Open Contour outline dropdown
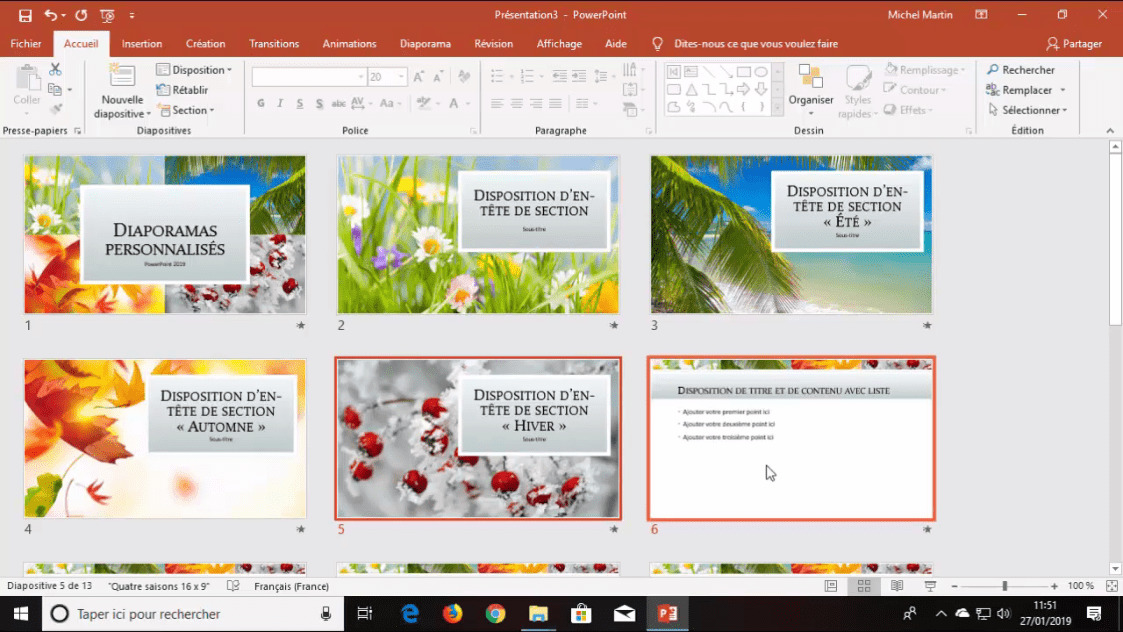Viewport: 1123px width, 632px height. click(915, 90)
